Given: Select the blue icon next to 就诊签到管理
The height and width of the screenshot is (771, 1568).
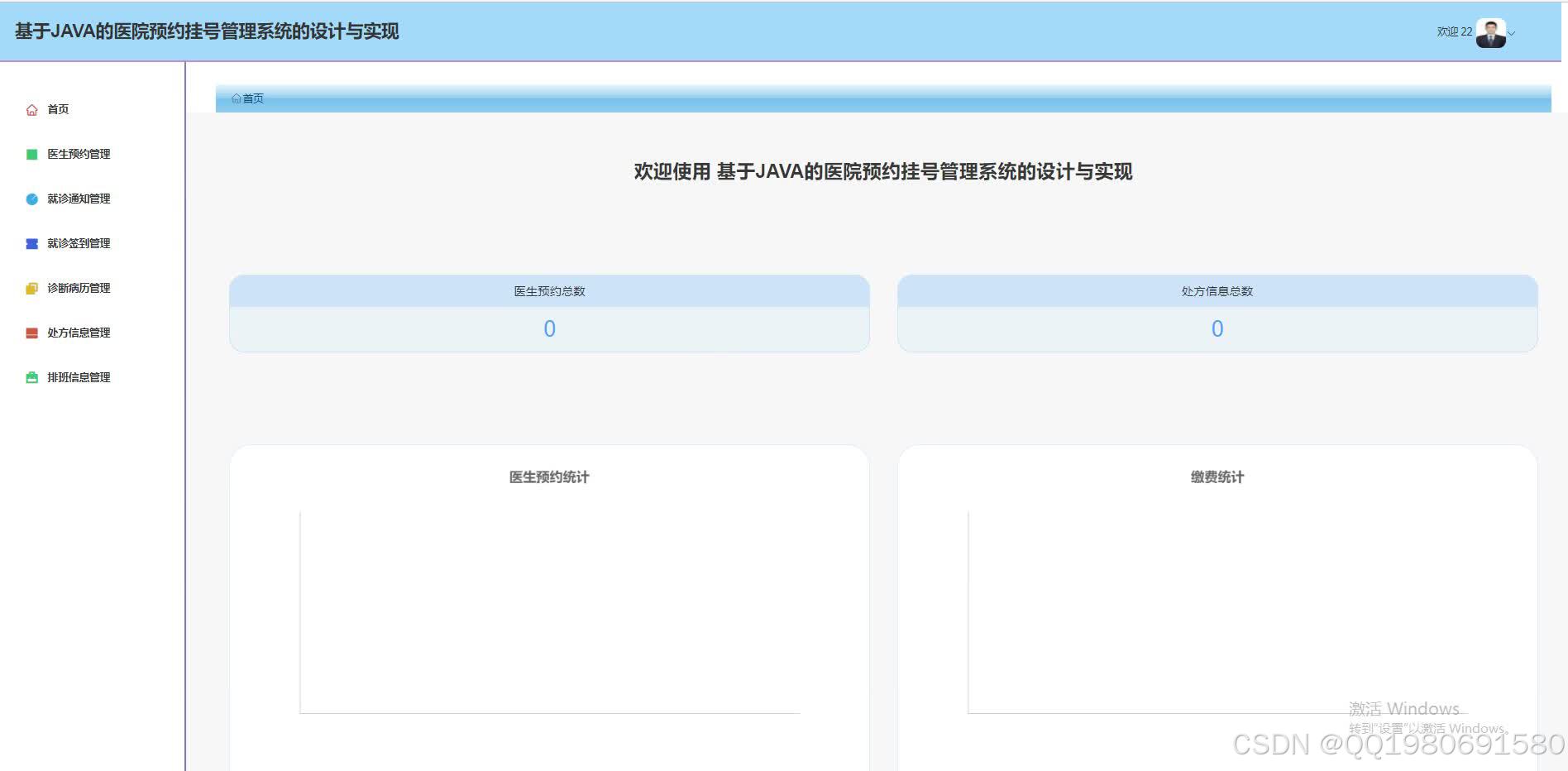Looking at the screenshot, I should [31, 242].
